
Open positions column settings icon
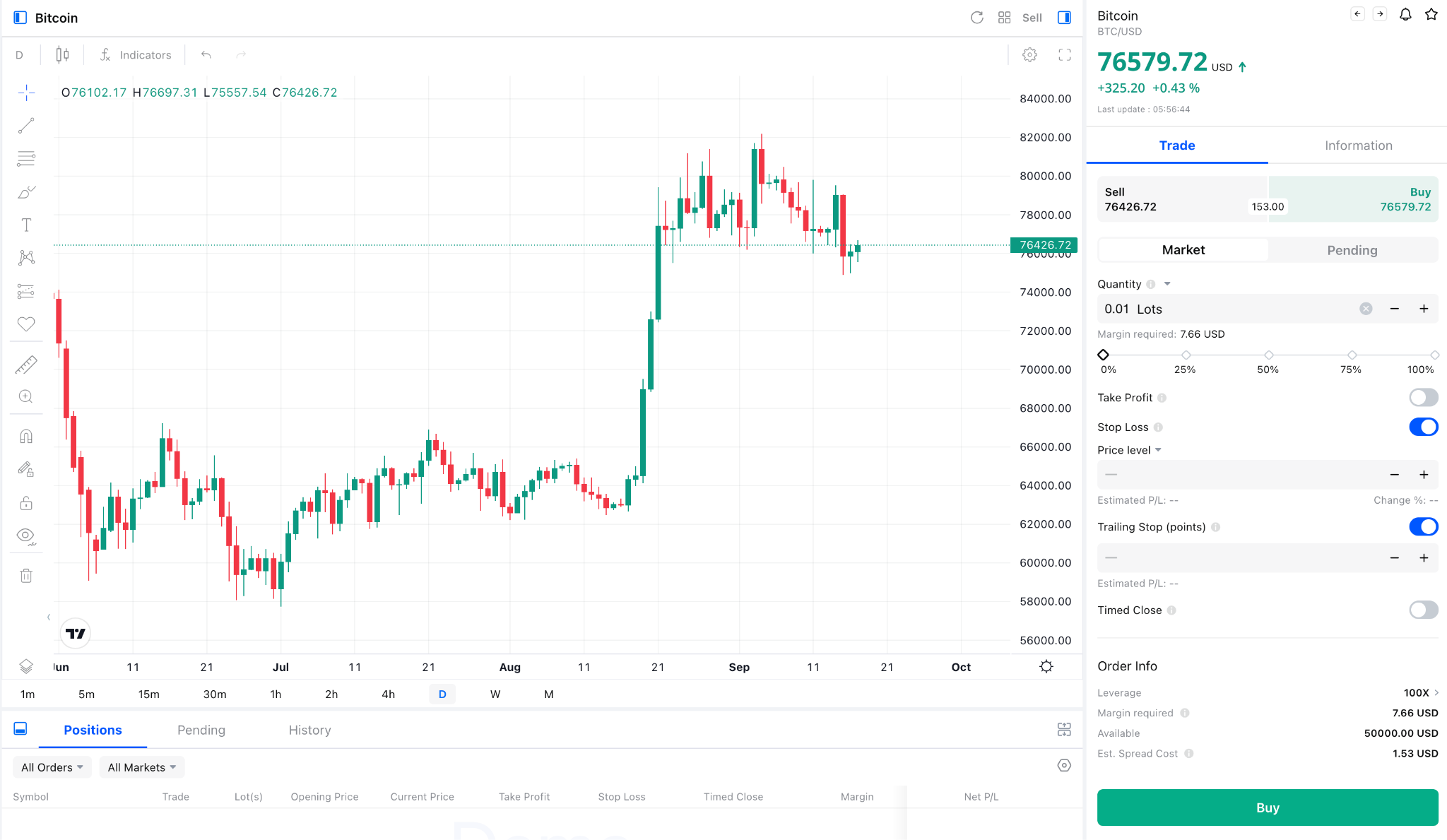pos(1064,765)
